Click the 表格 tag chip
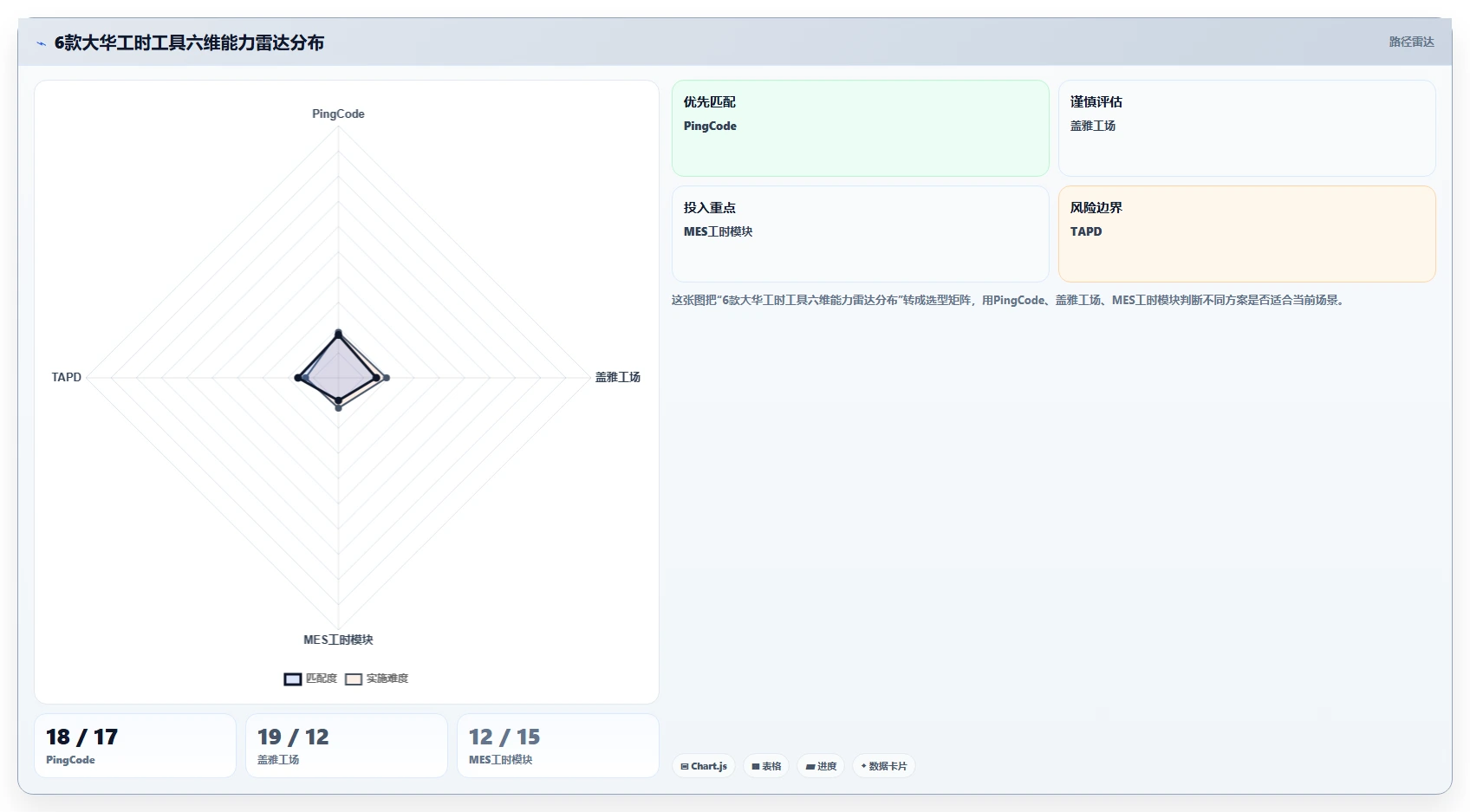Viewport: 1470px width, 812px height. click(766, 766)
